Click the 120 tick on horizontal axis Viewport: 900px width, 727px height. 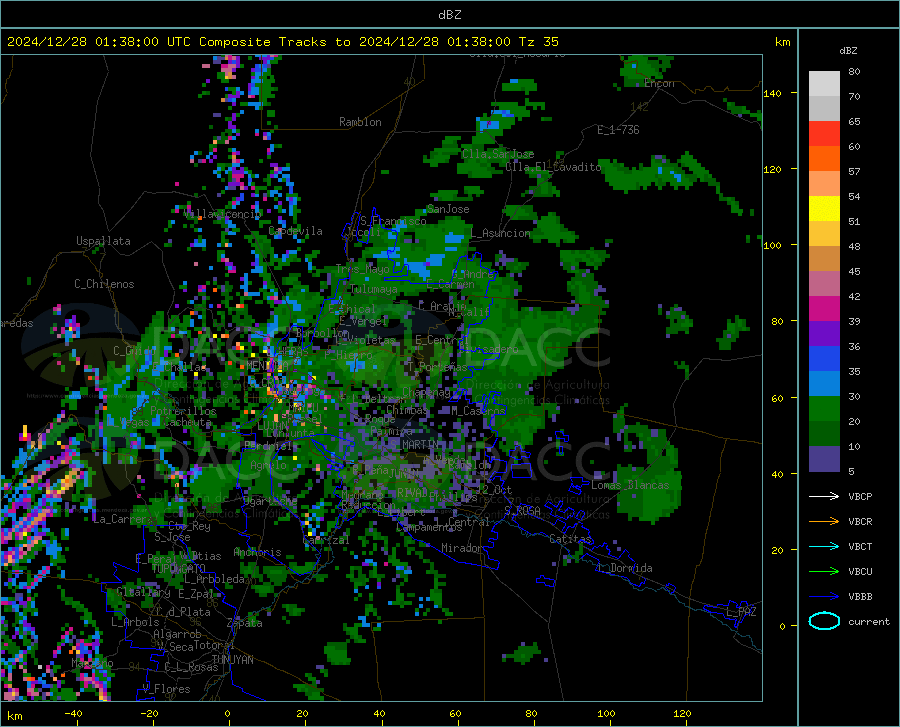click(682, 713)
